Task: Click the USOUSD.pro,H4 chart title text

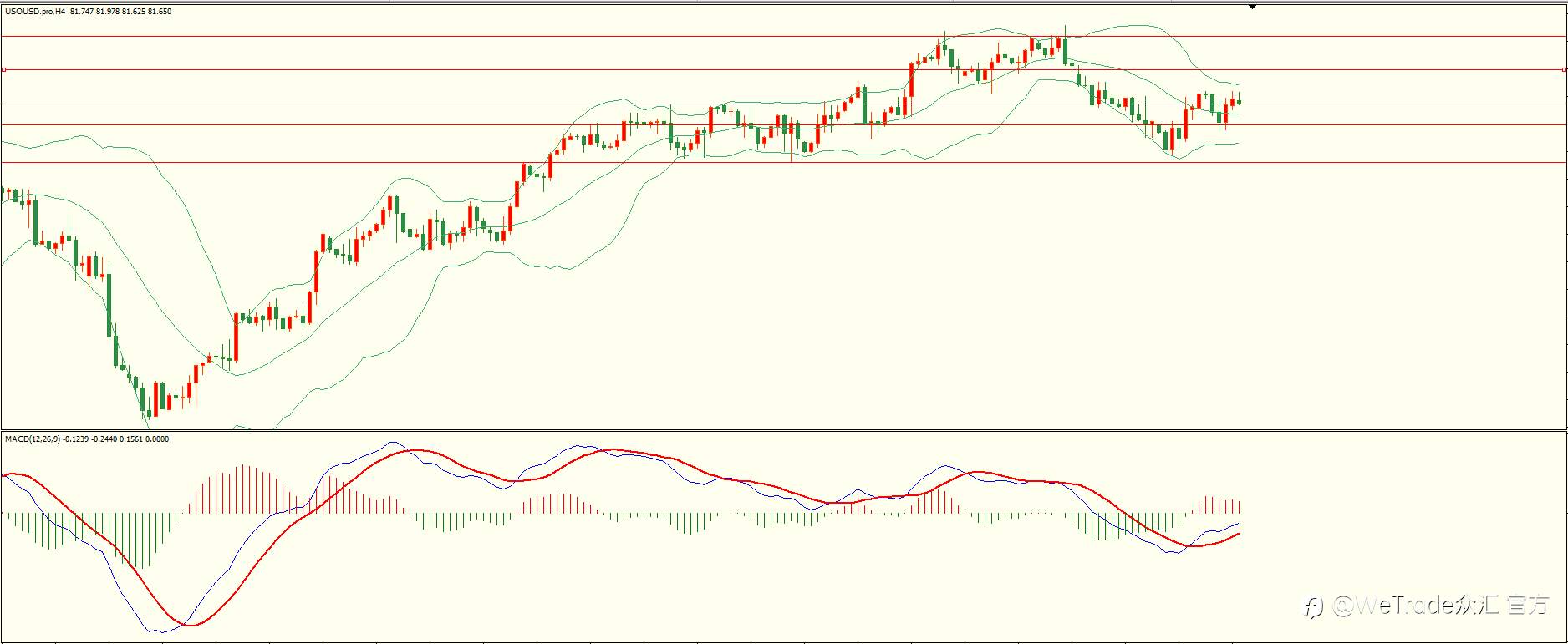Action: [x=36, y=12]
